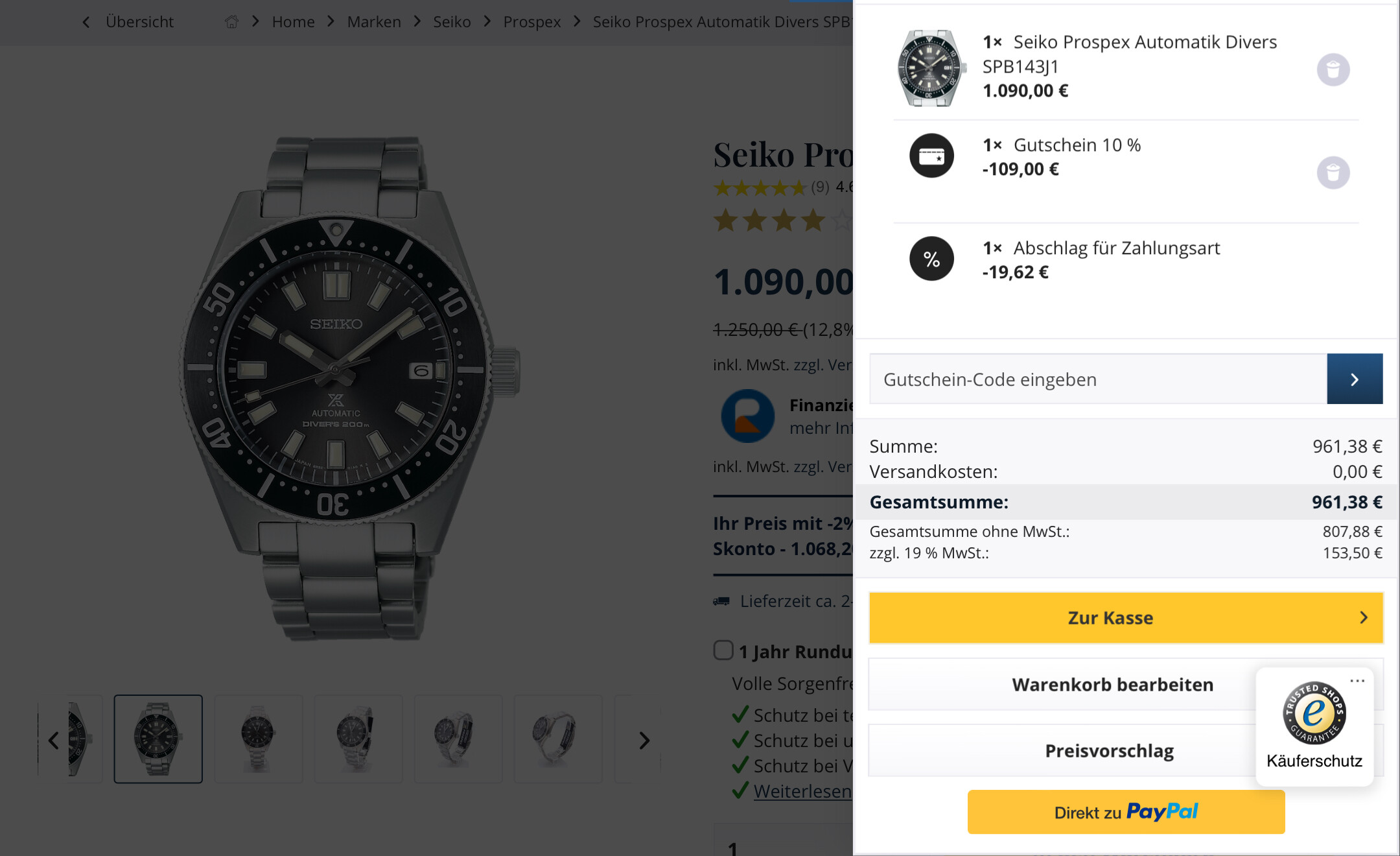
Task: Click the Abschlag für Zahlungsart percent icon
Action: 931,259
